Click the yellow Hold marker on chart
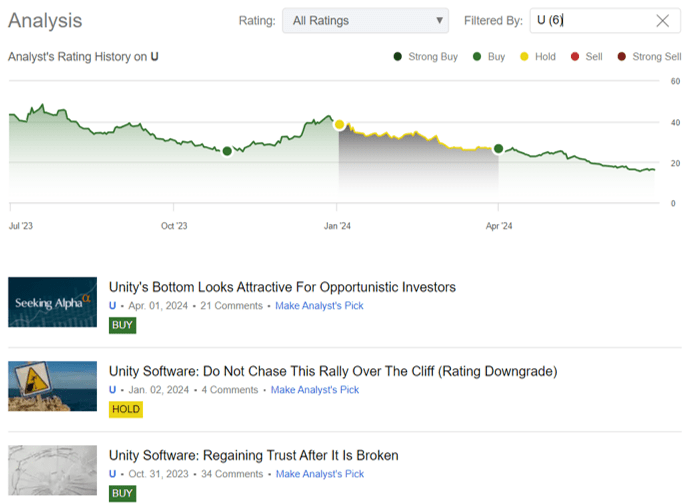 click(339, 124)
